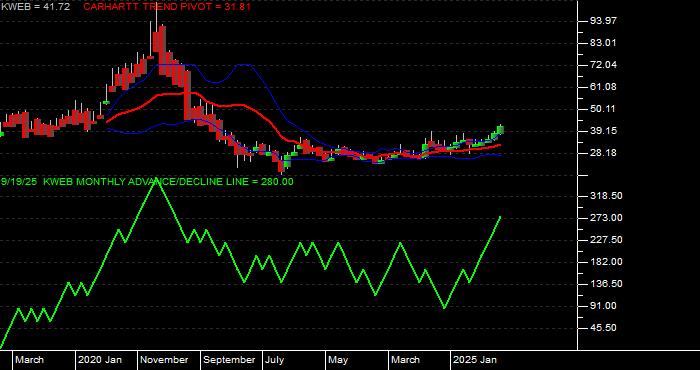Click the 28.18 price axis value
This screenshot has width=700, height=370.
tap(603, 153)
